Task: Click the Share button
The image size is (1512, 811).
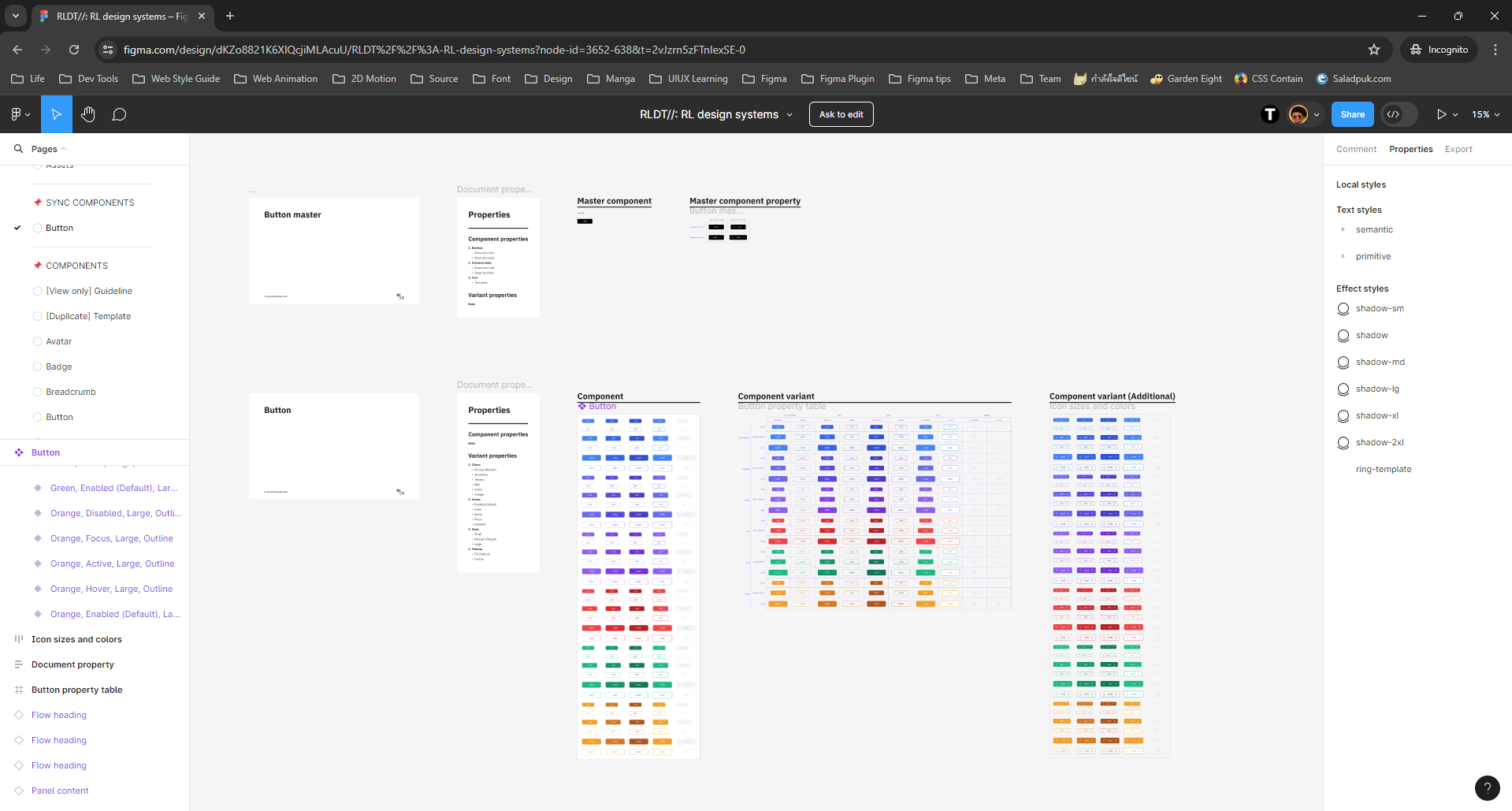Action: (x=1353, y=114)
